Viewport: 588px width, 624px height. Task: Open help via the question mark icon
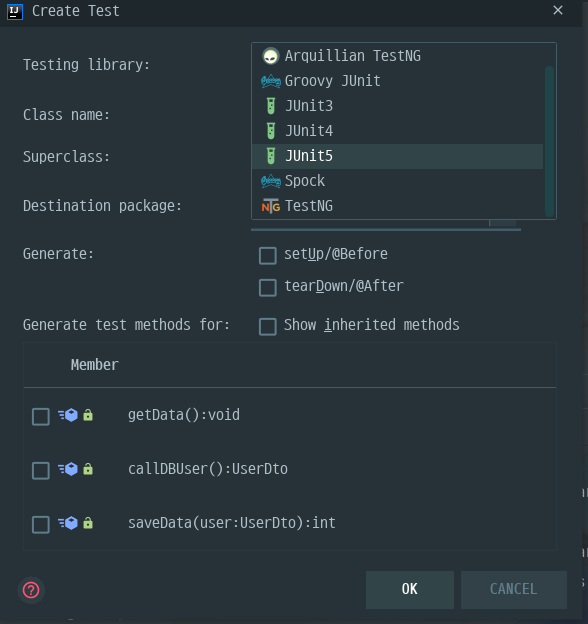tap(31, 590)
